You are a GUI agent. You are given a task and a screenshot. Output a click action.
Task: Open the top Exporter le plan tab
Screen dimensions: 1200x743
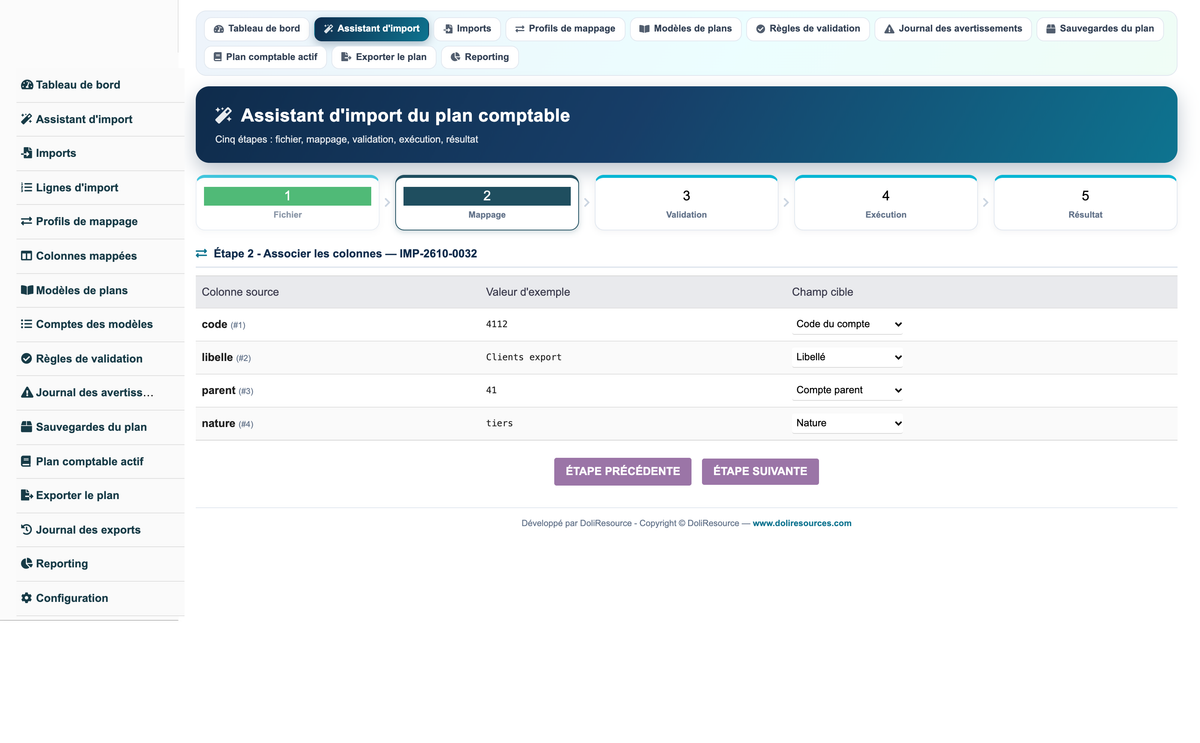384,57
